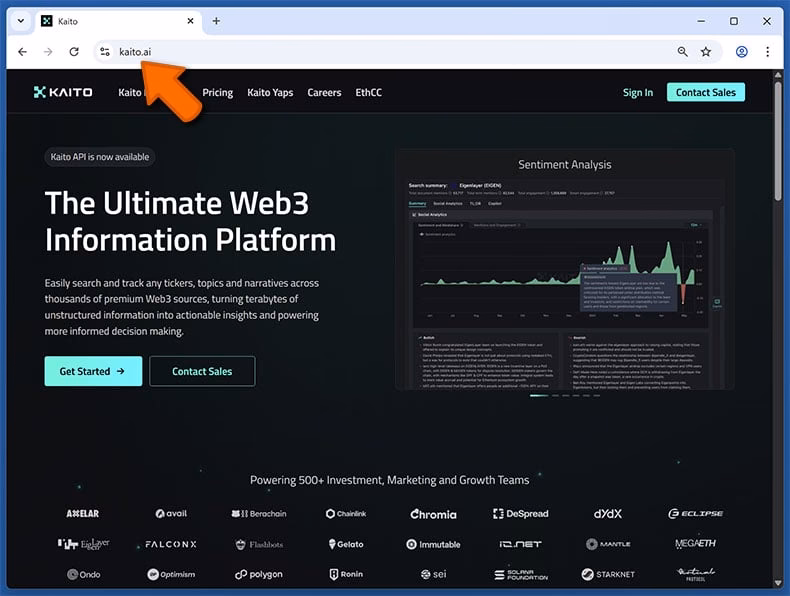Click the Get Started button
Viewport: 790px width, 596px height.
point(93,371)
